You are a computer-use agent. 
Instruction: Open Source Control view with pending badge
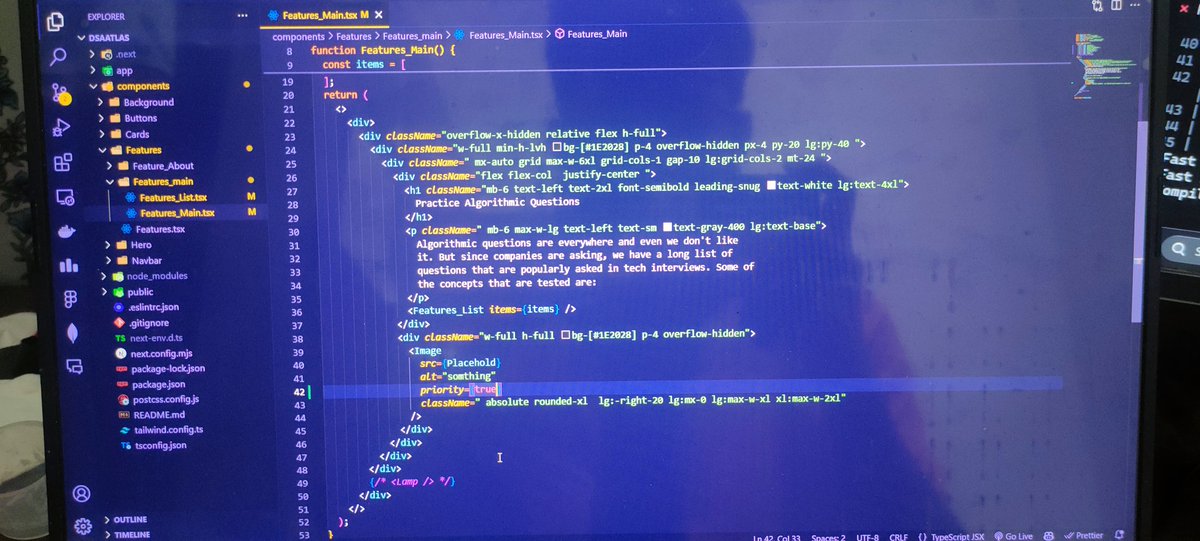[60, 92]
